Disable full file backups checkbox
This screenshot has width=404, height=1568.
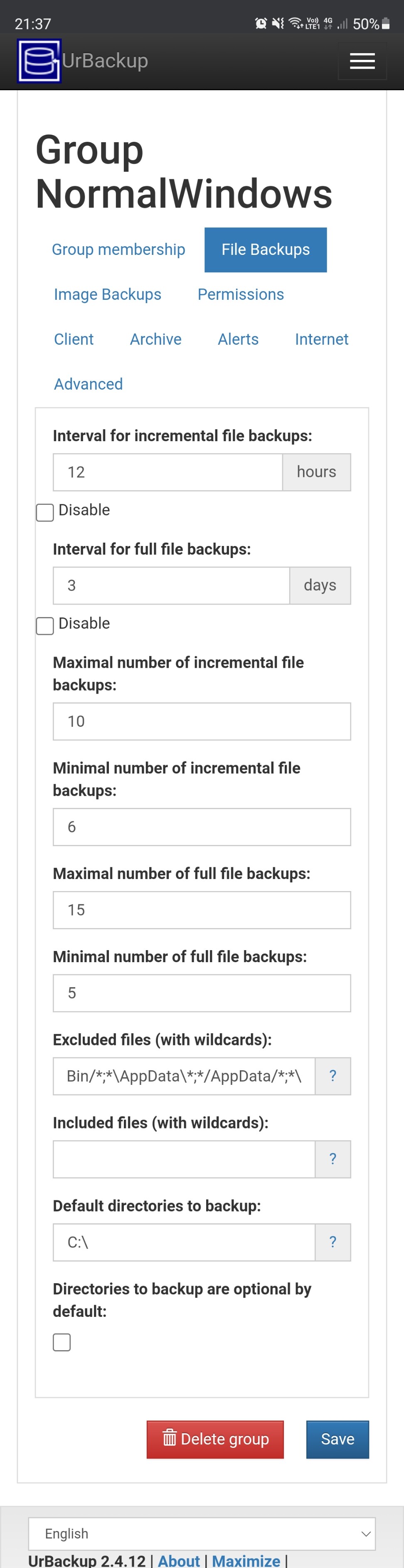[x=45, y=625]
